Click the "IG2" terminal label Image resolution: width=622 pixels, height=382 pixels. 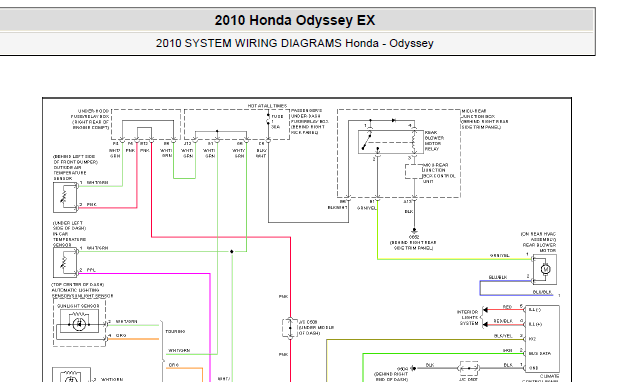click(x=532, y=339)
